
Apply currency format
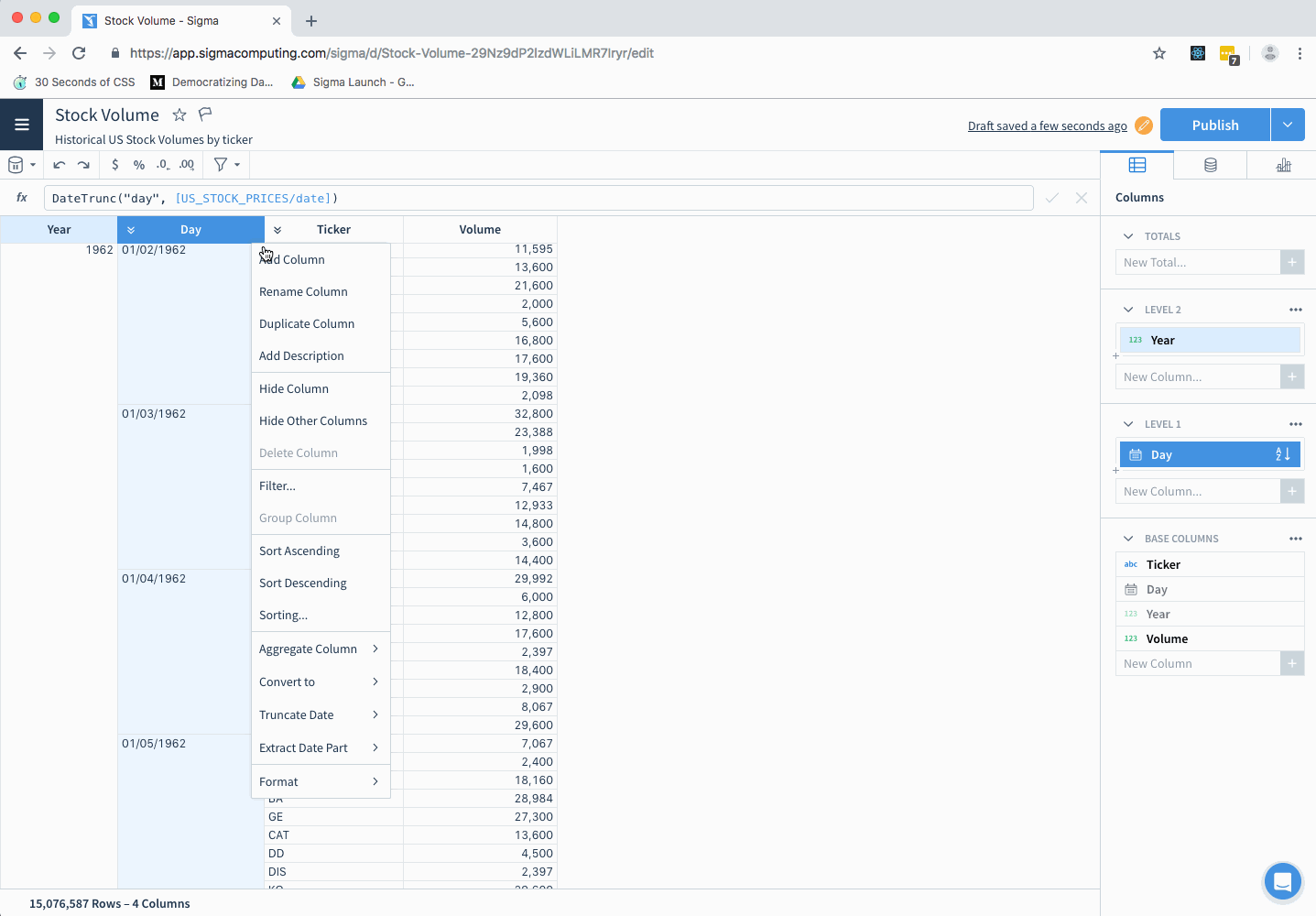coord(114,165)
